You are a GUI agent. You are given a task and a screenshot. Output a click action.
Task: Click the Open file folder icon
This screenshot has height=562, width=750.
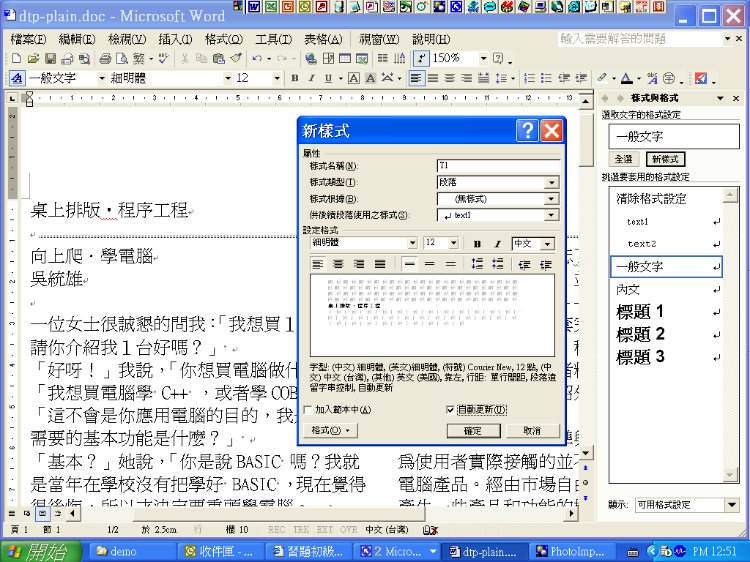33,58
